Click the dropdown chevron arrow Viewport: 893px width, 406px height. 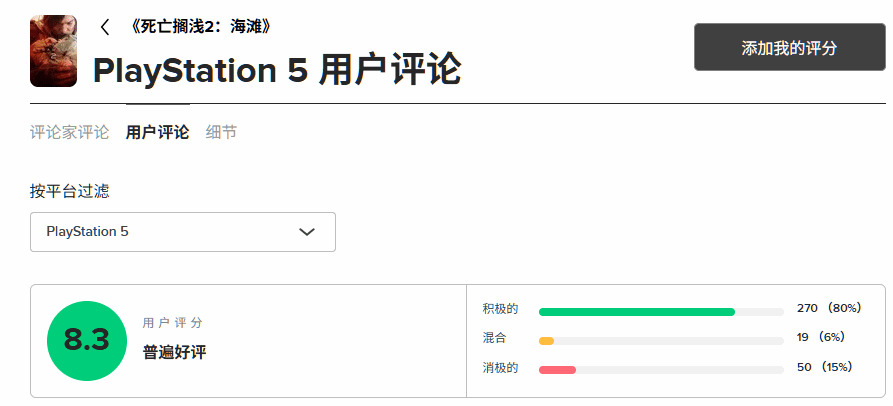point(308,232)
